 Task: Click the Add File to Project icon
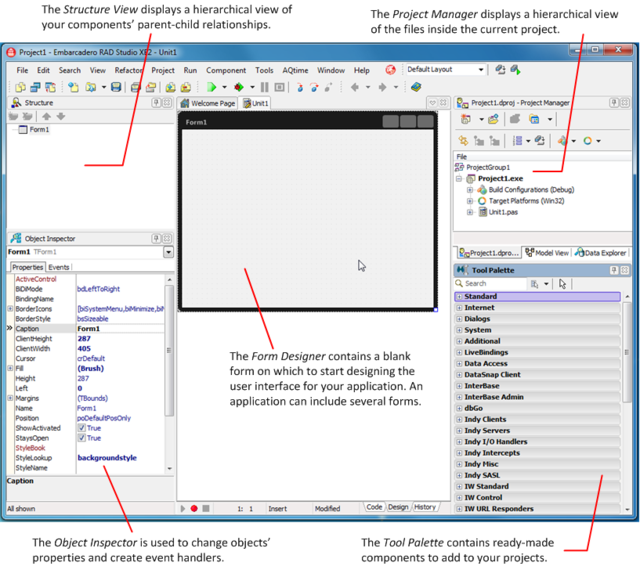(171, 87)
